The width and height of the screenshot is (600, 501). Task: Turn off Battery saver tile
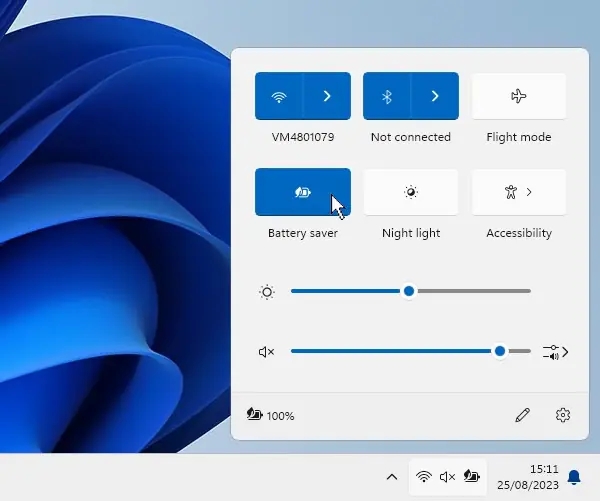pos(303,192)
